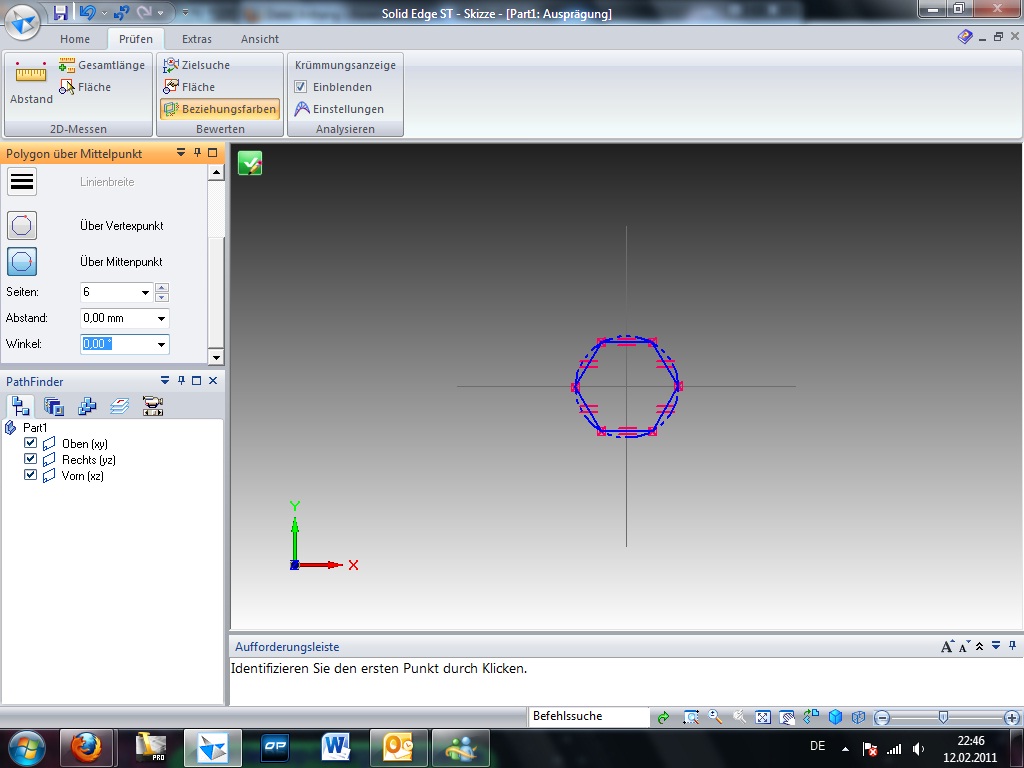Select the PathFinder feature tree tab icon

(20, 406)
